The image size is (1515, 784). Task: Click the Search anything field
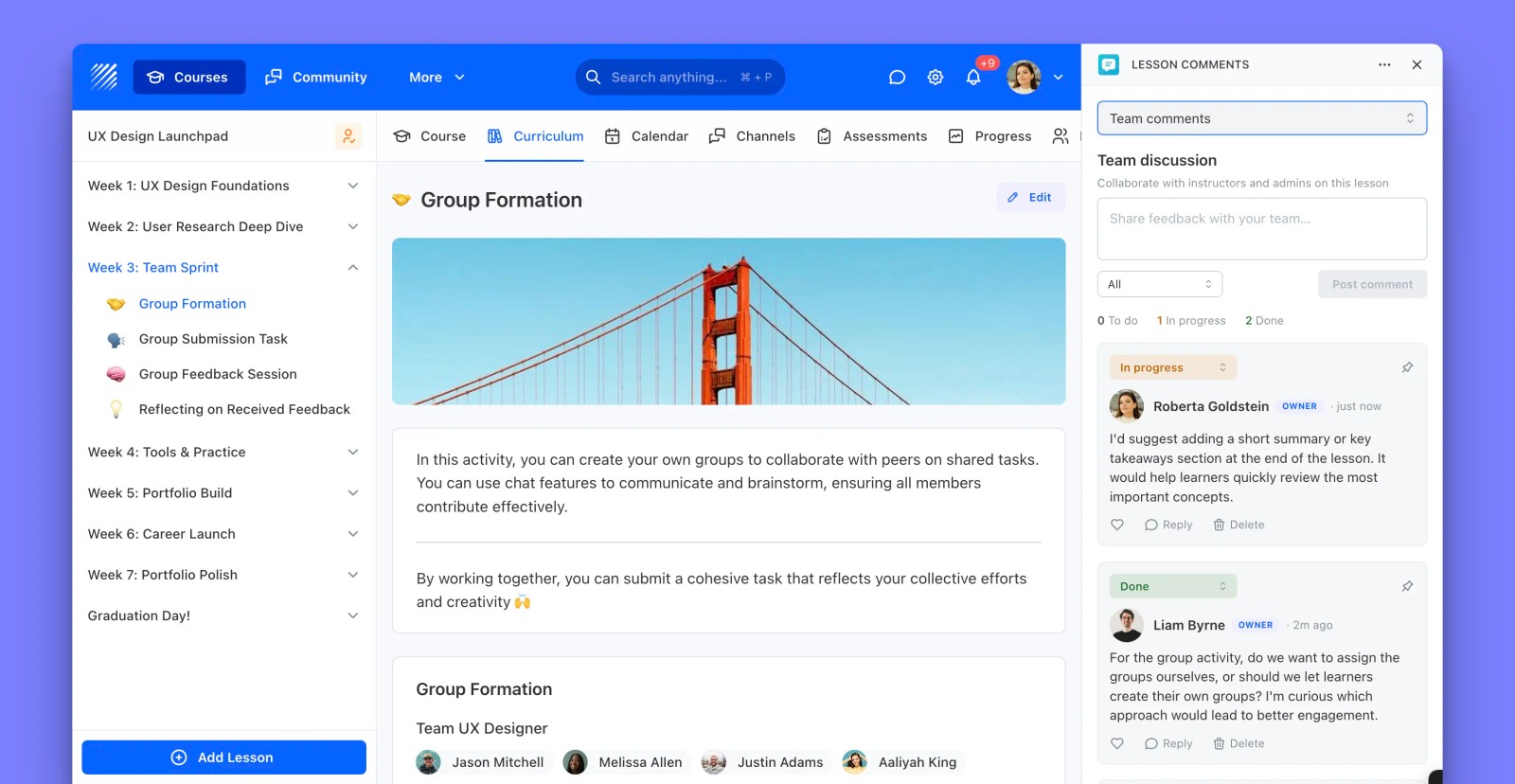click(x=680, y=78)
